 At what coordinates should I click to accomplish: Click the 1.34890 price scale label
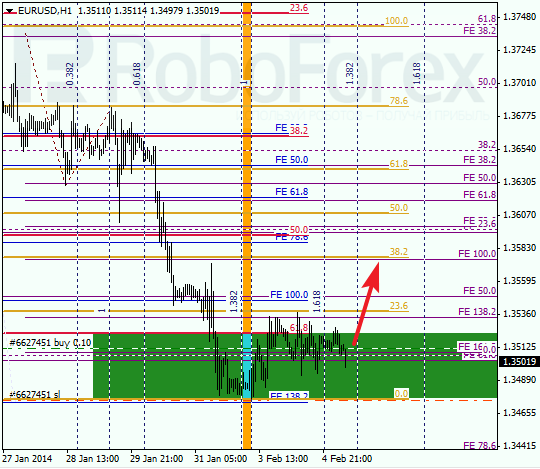pos(520,380)
